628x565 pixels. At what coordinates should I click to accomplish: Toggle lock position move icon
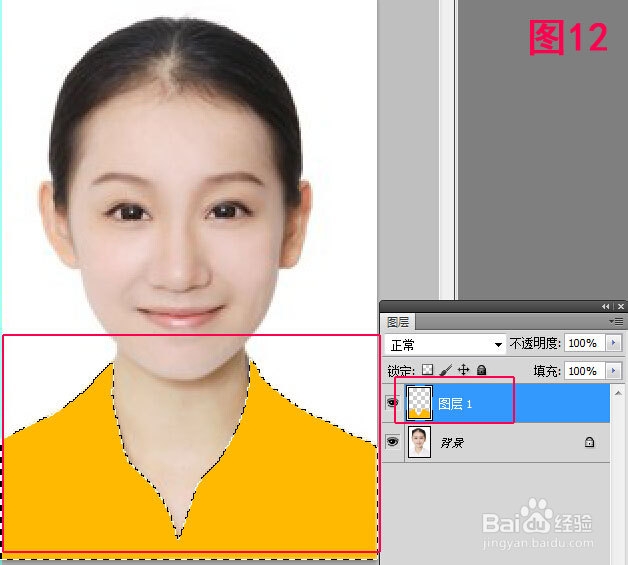[463, 370]
